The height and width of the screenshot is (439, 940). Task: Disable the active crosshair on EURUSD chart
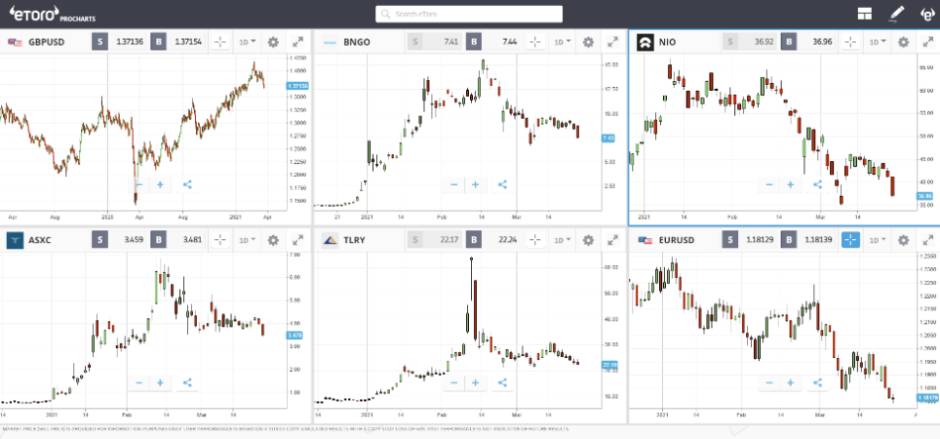pyautogui.click(x=851, y=240)
